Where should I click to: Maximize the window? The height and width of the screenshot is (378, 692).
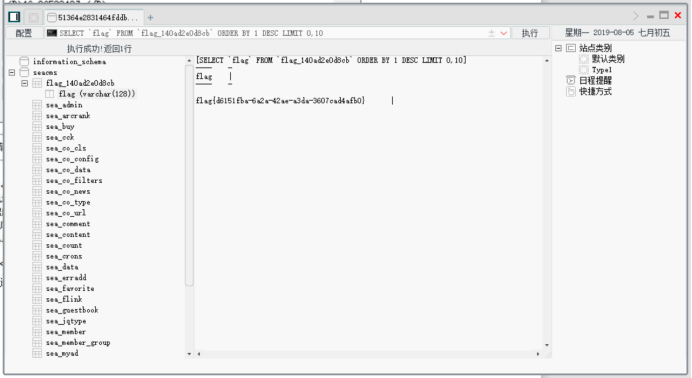pyautogui.click(x=664, y=15)
